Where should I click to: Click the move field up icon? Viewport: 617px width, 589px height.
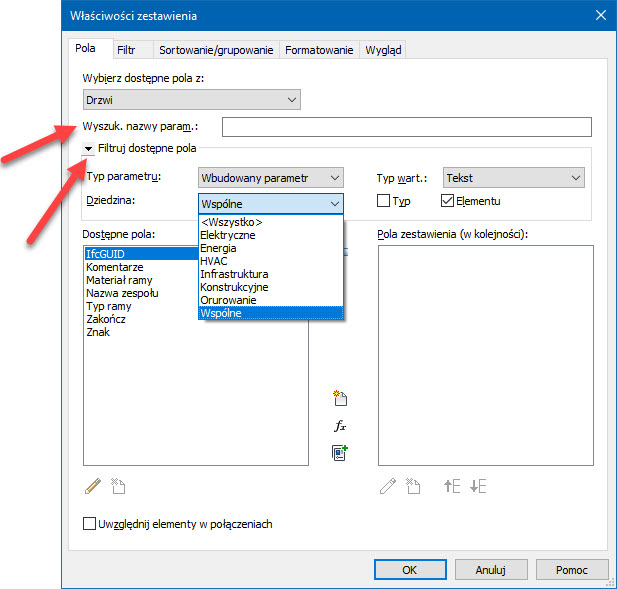point(452,487)
